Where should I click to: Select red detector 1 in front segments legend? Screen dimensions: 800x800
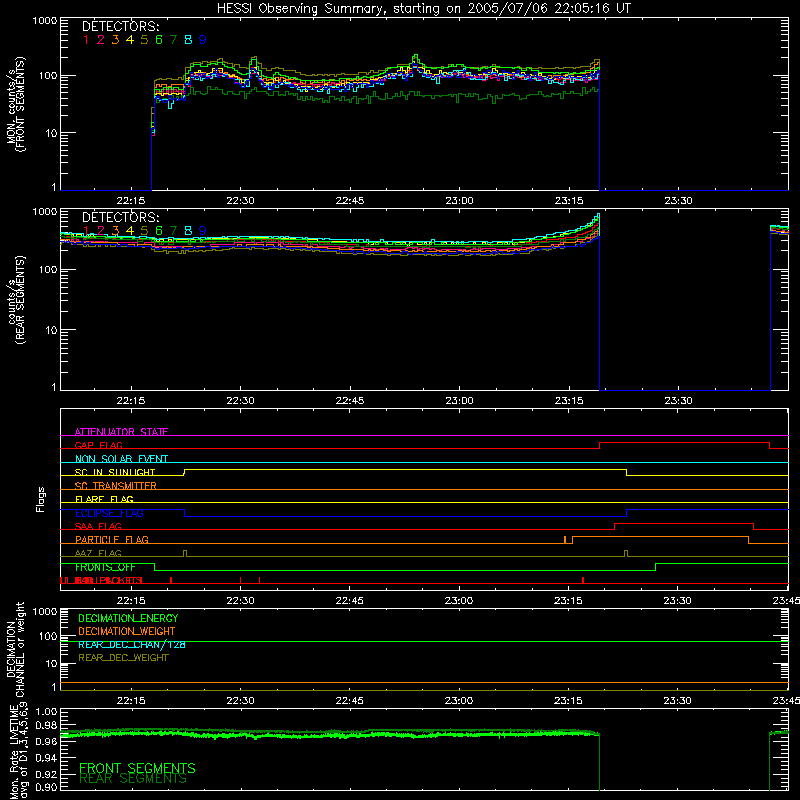[x=86, y=39]
